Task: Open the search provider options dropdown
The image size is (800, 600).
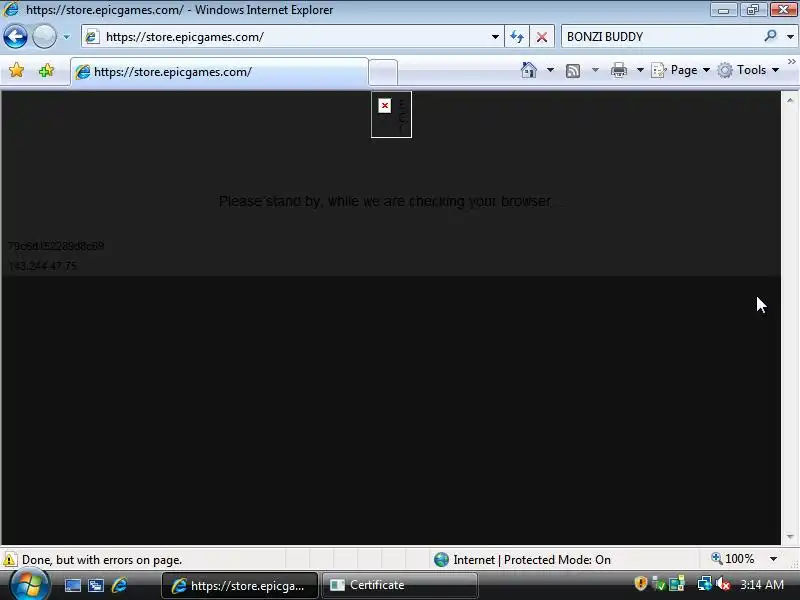Action: point(790,37)
